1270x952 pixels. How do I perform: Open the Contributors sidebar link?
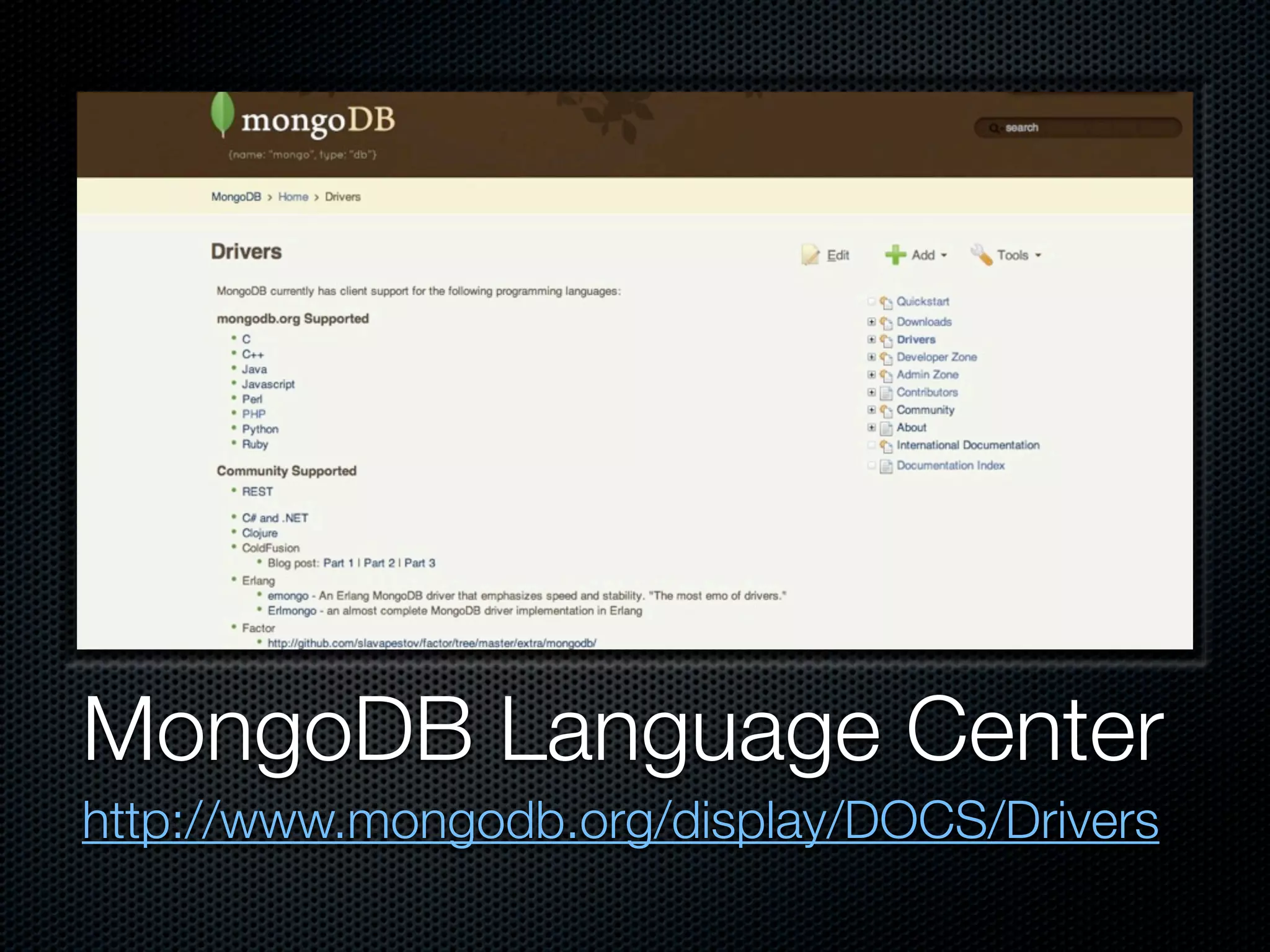coord(927,392)
